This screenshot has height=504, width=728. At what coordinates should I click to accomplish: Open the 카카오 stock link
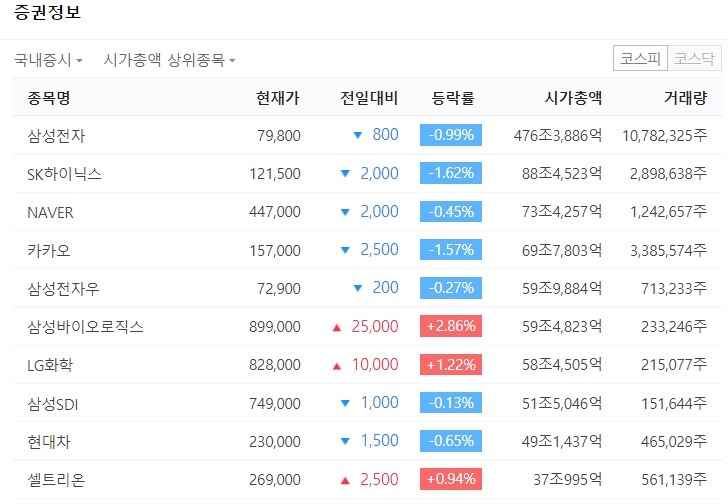[x=49, y=251]
